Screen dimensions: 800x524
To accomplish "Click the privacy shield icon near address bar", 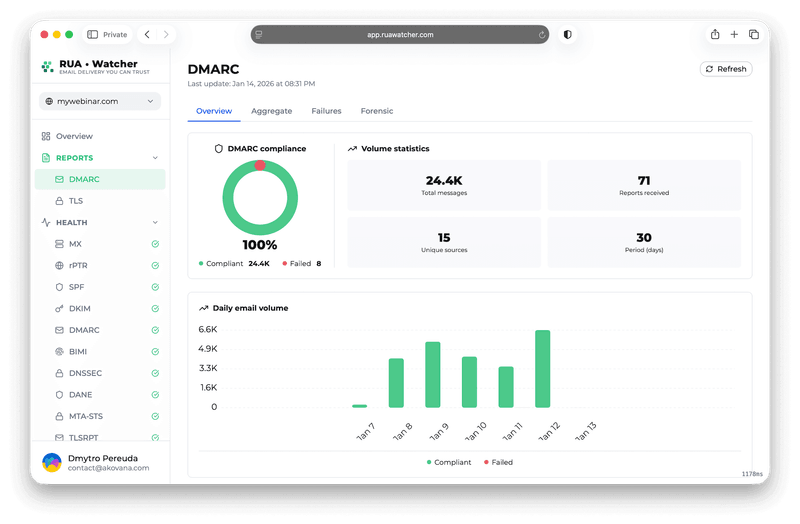I will pos(568,34).
